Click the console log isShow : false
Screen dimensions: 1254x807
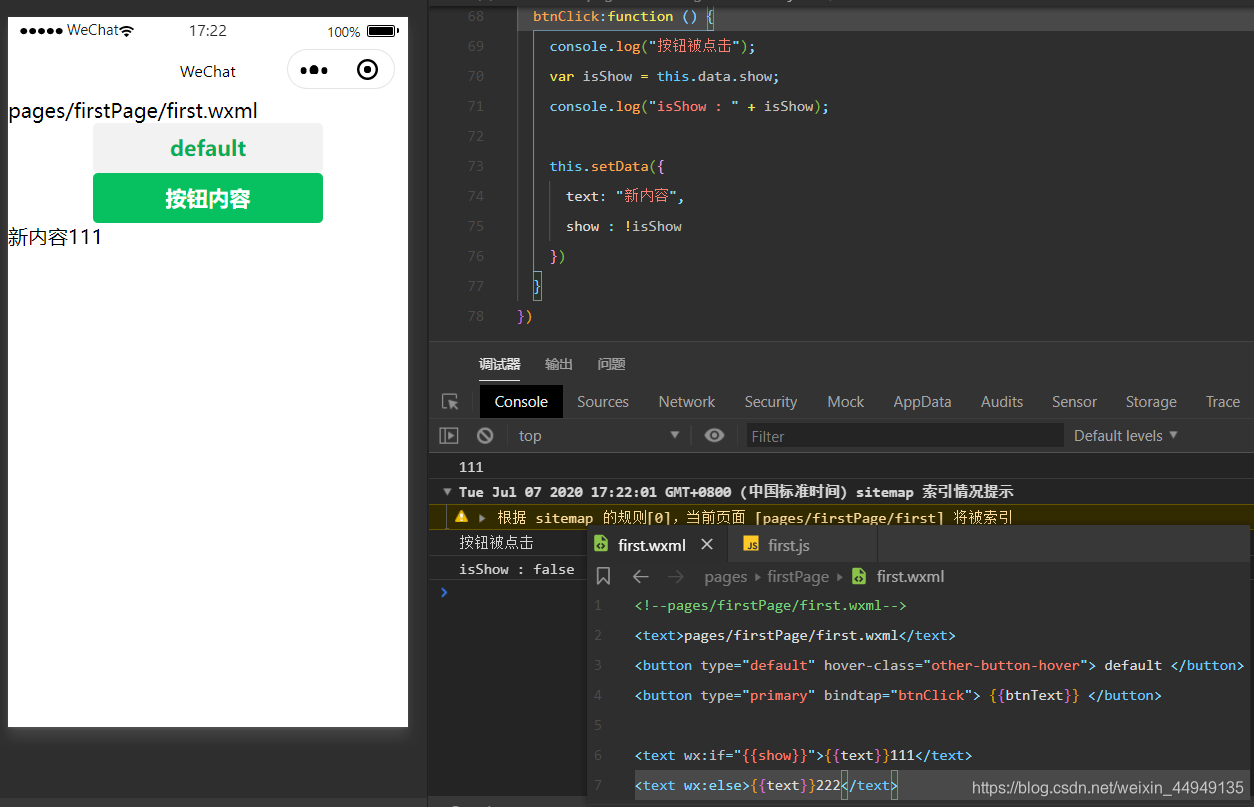tap(516, 569)
